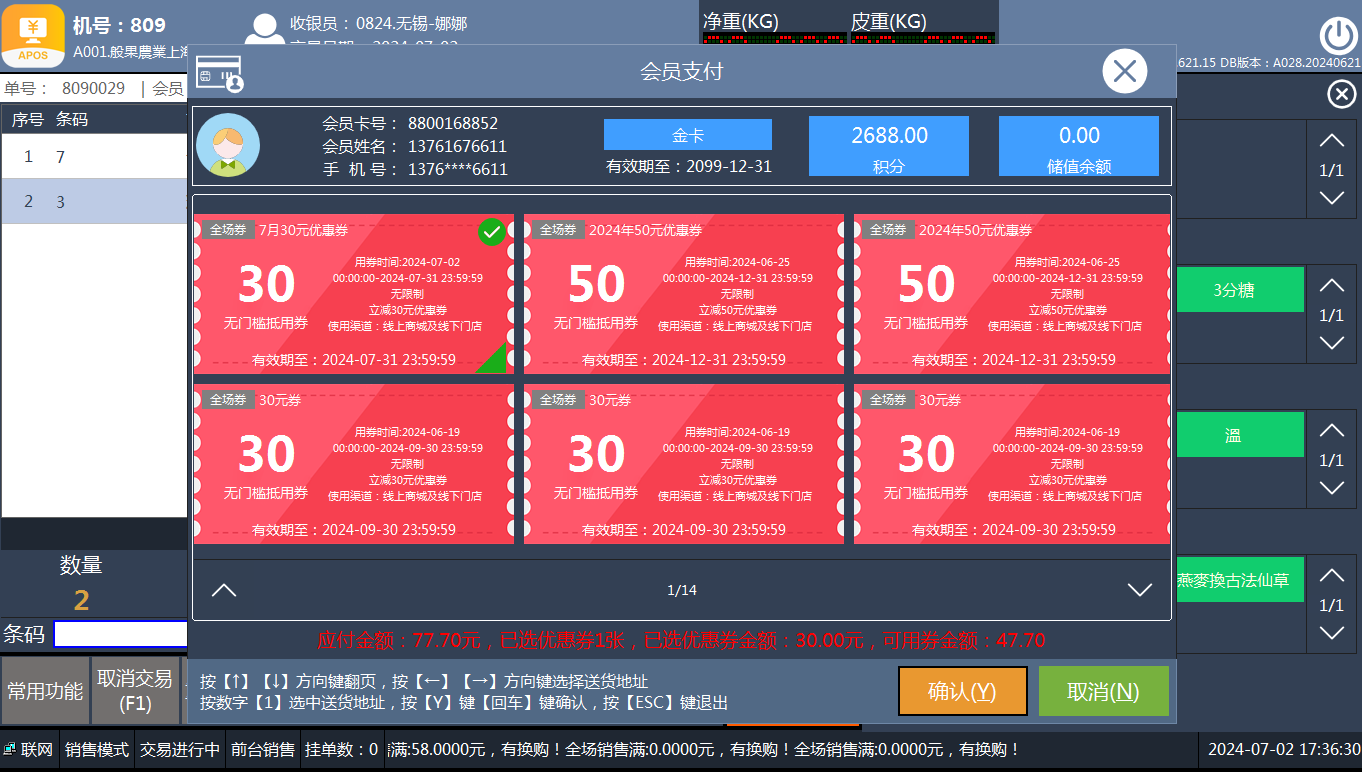The image size is (1362, 772).
Task: Click the down arrow beside 温
Action: (x=1331, y=488)
